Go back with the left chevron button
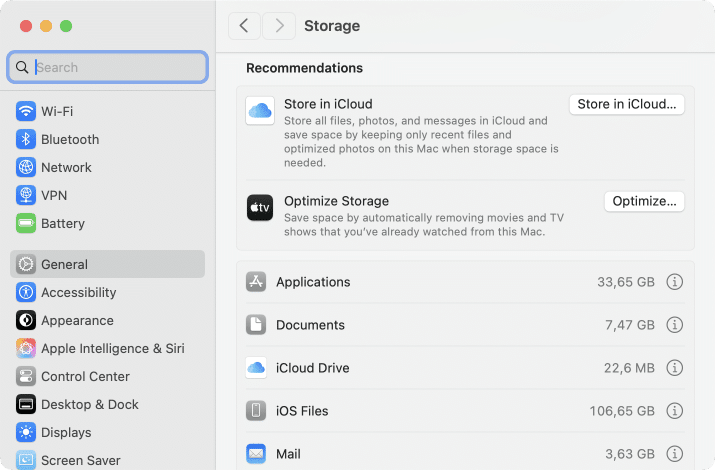 click(244, 26)
